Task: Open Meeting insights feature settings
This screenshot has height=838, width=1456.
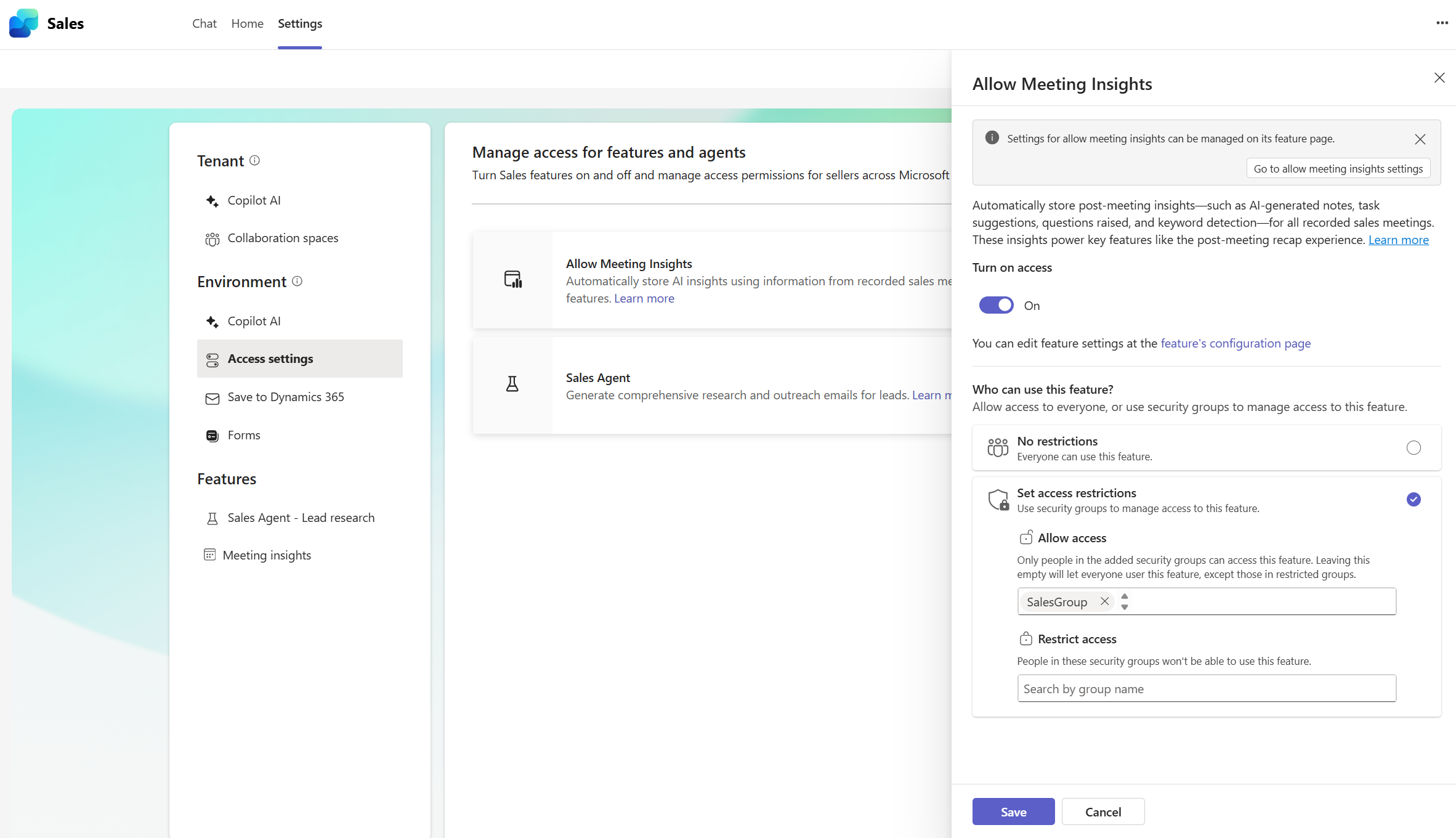Action: tap(267, 555)
